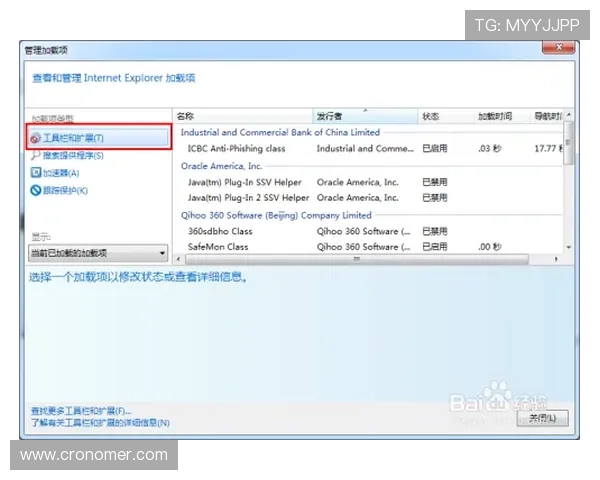Click the list's vertical scrollbar up arrow
This screenshot has width=600, height=480.
(x=569, y=114)
